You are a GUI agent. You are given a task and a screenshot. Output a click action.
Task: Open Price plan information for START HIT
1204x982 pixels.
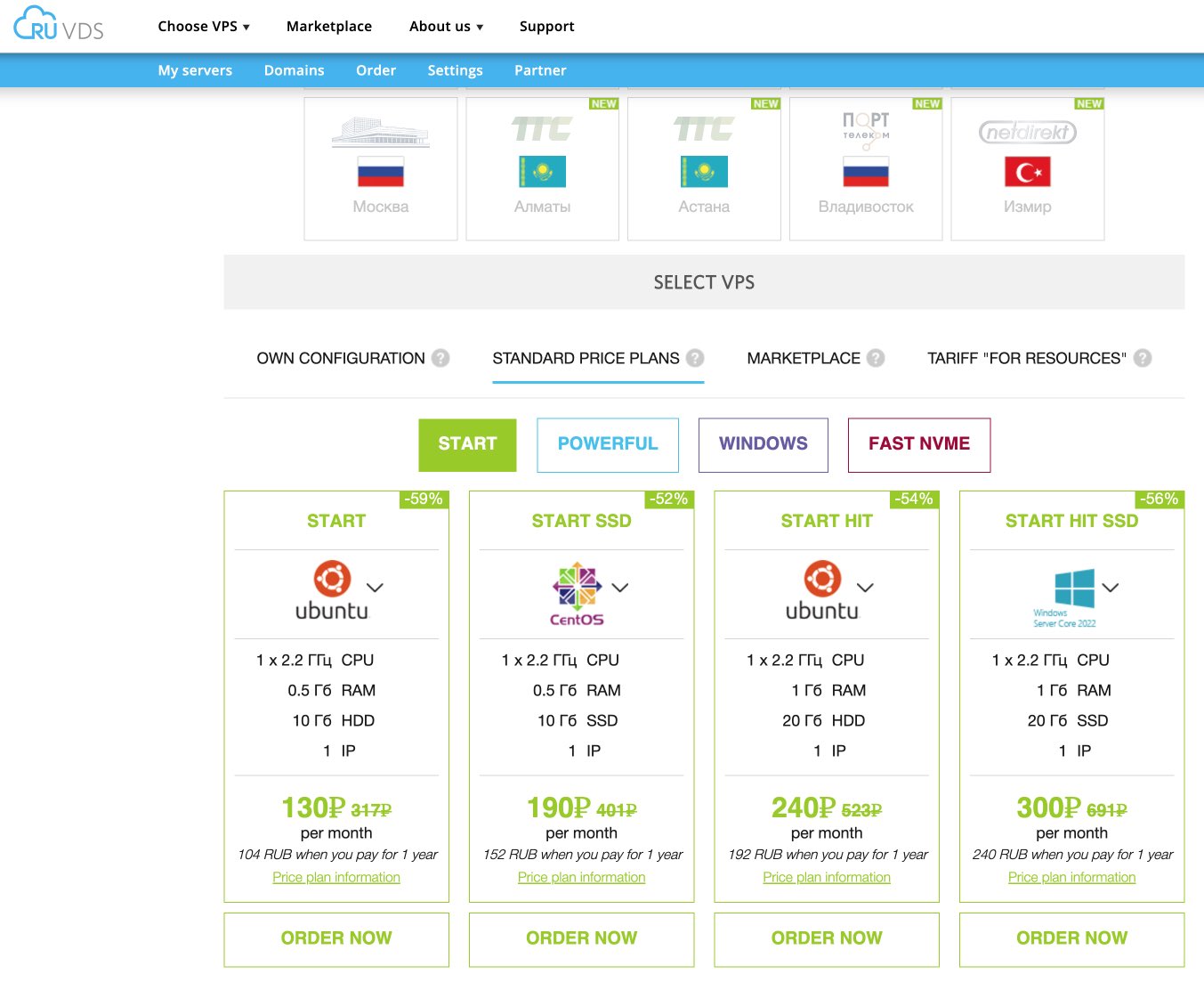click(827, 877)
